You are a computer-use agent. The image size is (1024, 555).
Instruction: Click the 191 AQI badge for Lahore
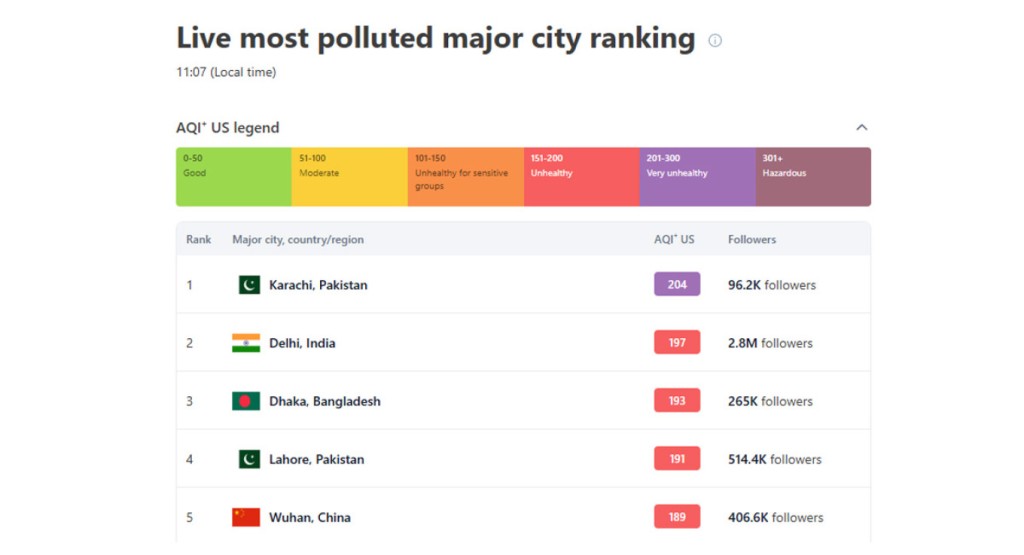677,458
